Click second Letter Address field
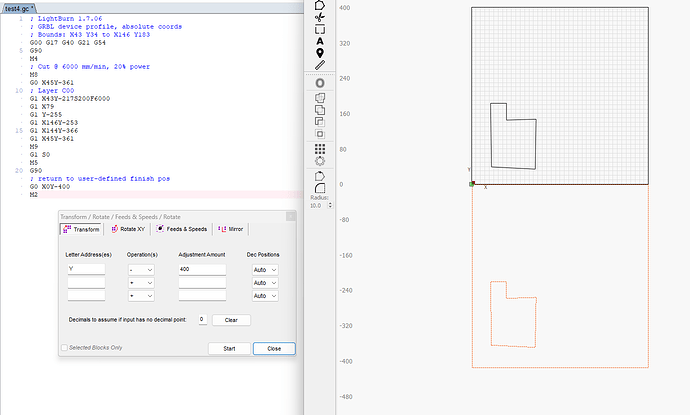 [86, 283]
